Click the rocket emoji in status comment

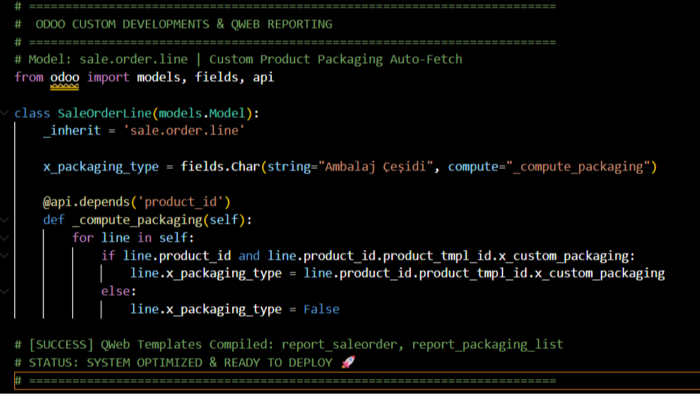click(x=348, y=362)
